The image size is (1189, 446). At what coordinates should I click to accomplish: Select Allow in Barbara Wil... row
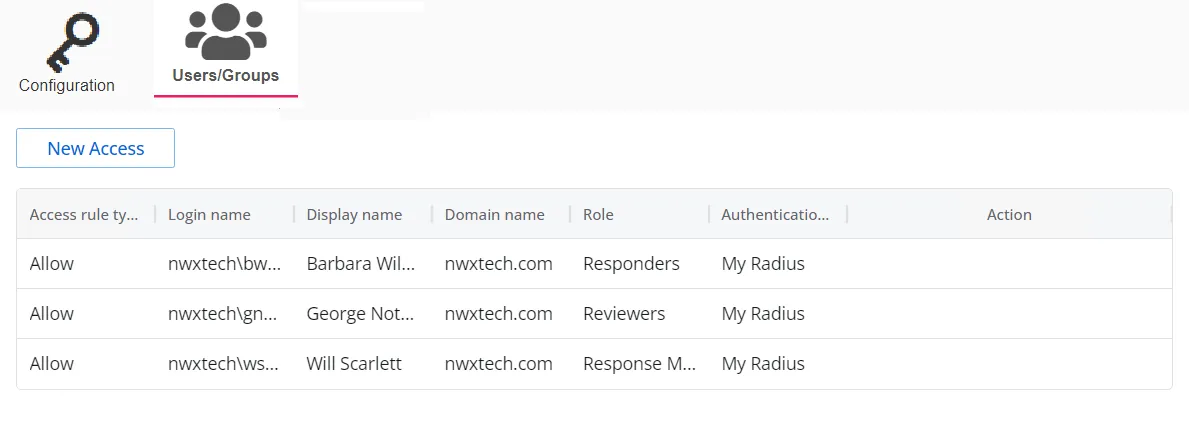click(x=52, y=264)
